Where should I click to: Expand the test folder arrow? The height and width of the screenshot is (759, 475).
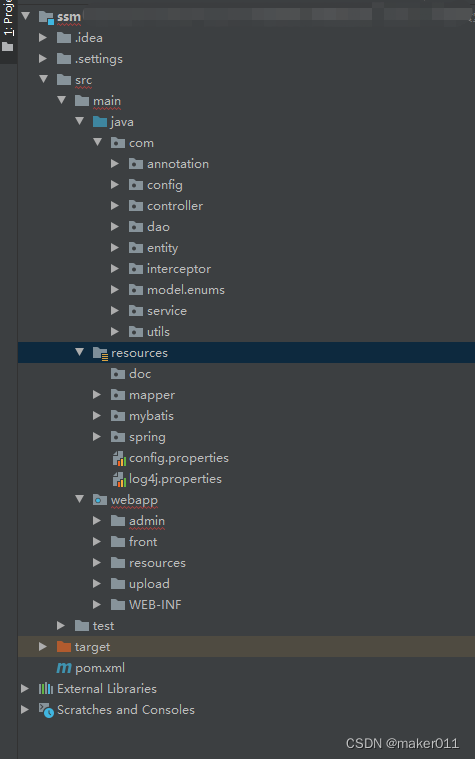[61, 625]
